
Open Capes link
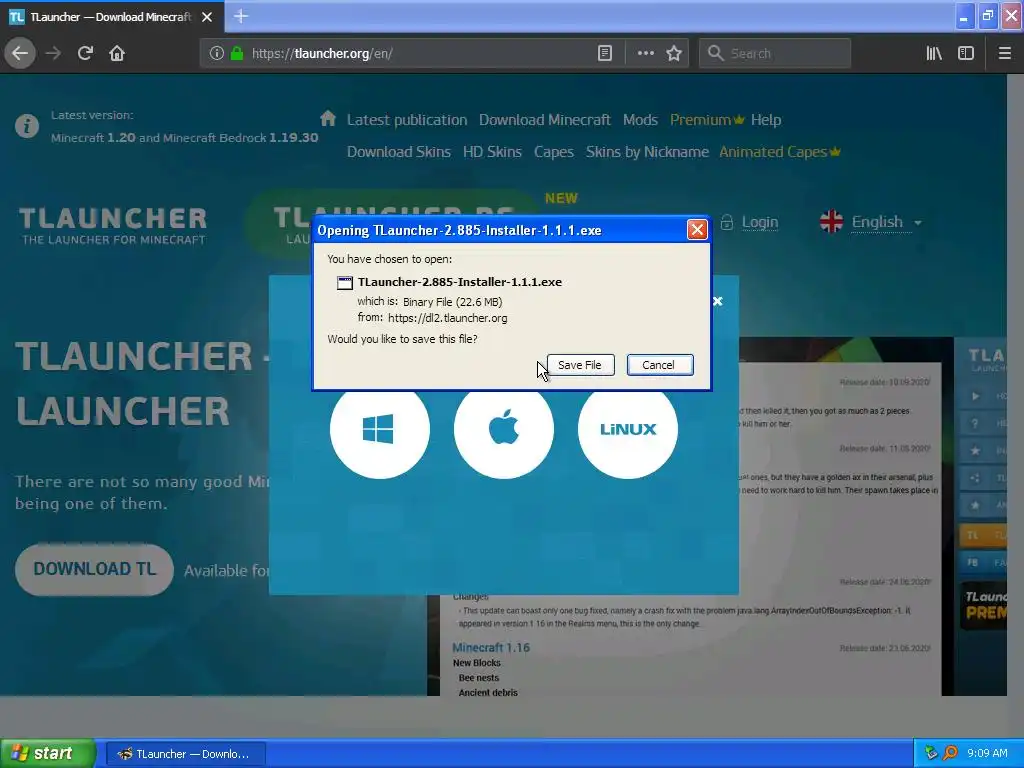coord(554,152)
